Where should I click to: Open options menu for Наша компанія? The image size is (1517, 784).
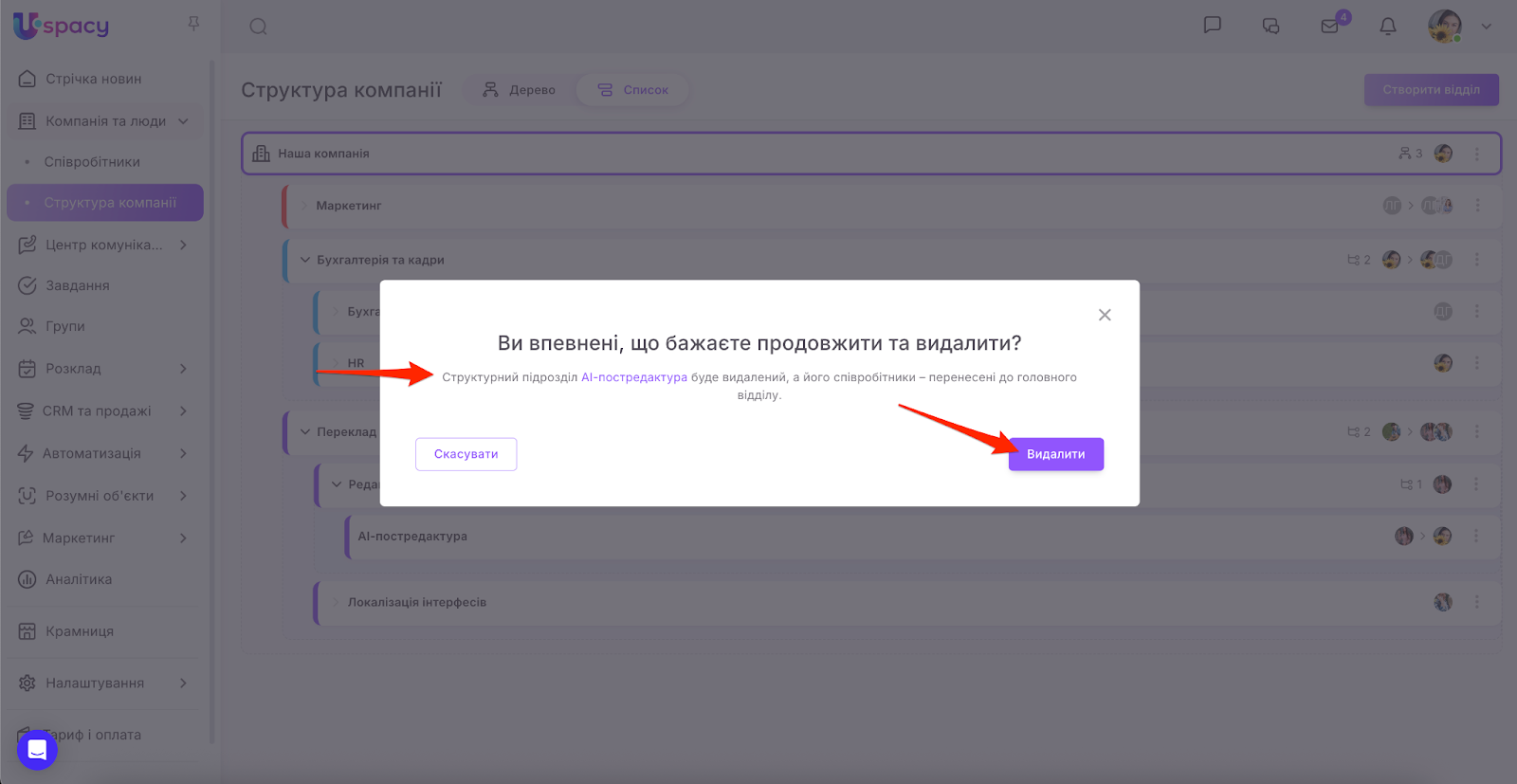1476,154
